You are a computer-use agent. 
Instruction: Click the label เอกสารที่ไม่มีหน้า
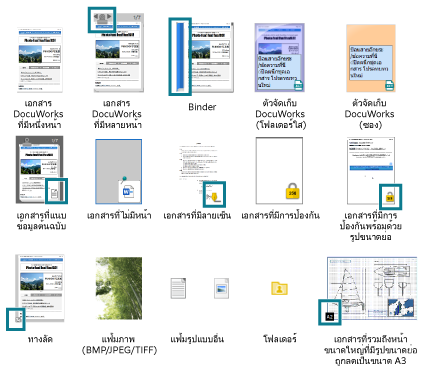pos(119,215)
